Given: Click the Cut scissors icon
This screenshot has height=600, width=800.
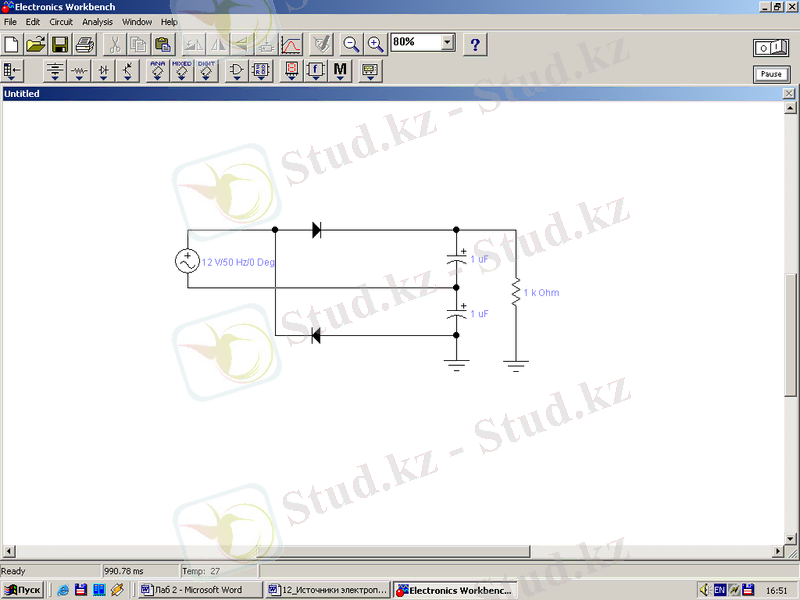Looking at the screenshot, I should pyautogui.click(x=114, y=44).
